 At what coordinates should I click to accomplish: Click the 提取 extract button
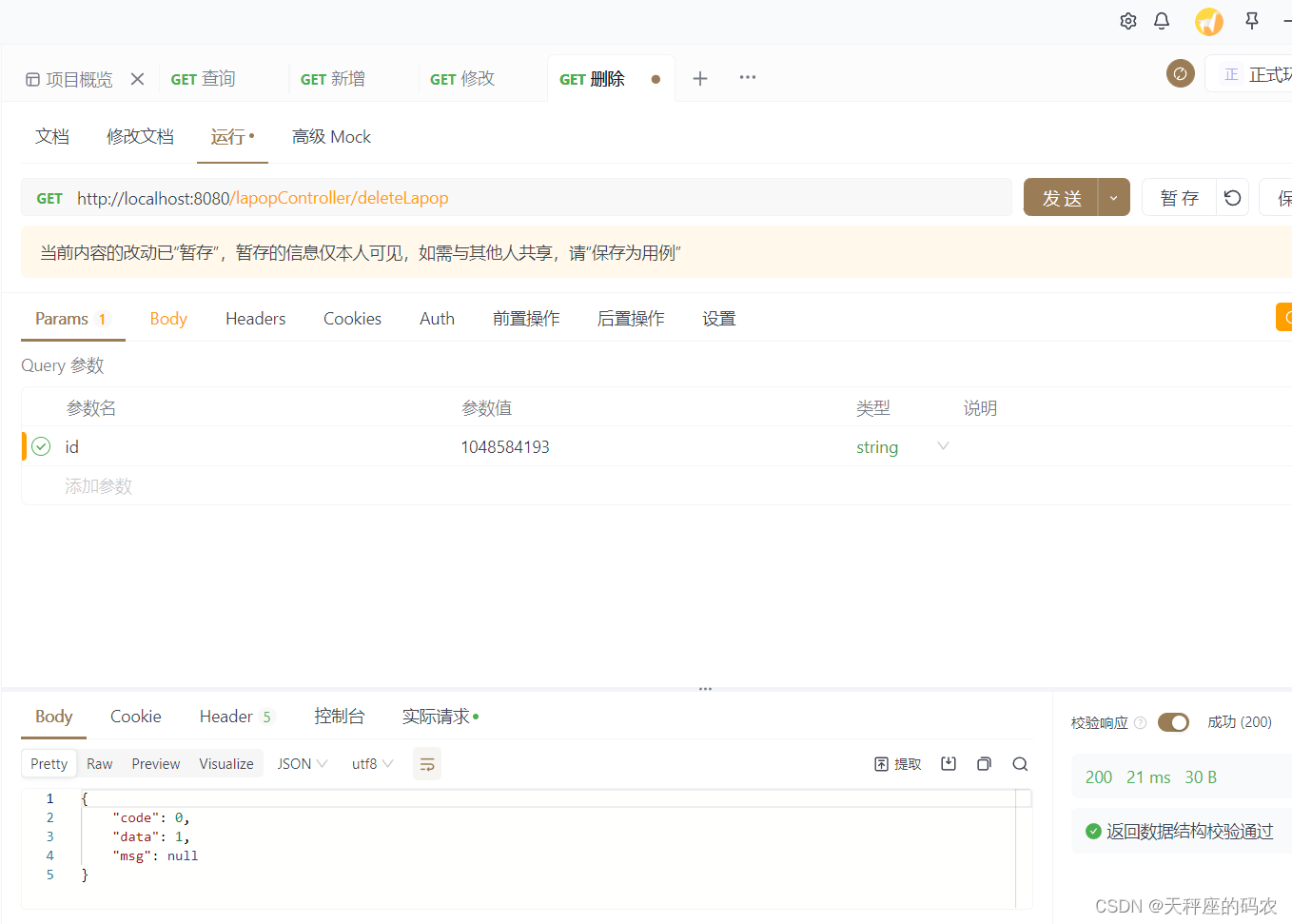[898, 764]
